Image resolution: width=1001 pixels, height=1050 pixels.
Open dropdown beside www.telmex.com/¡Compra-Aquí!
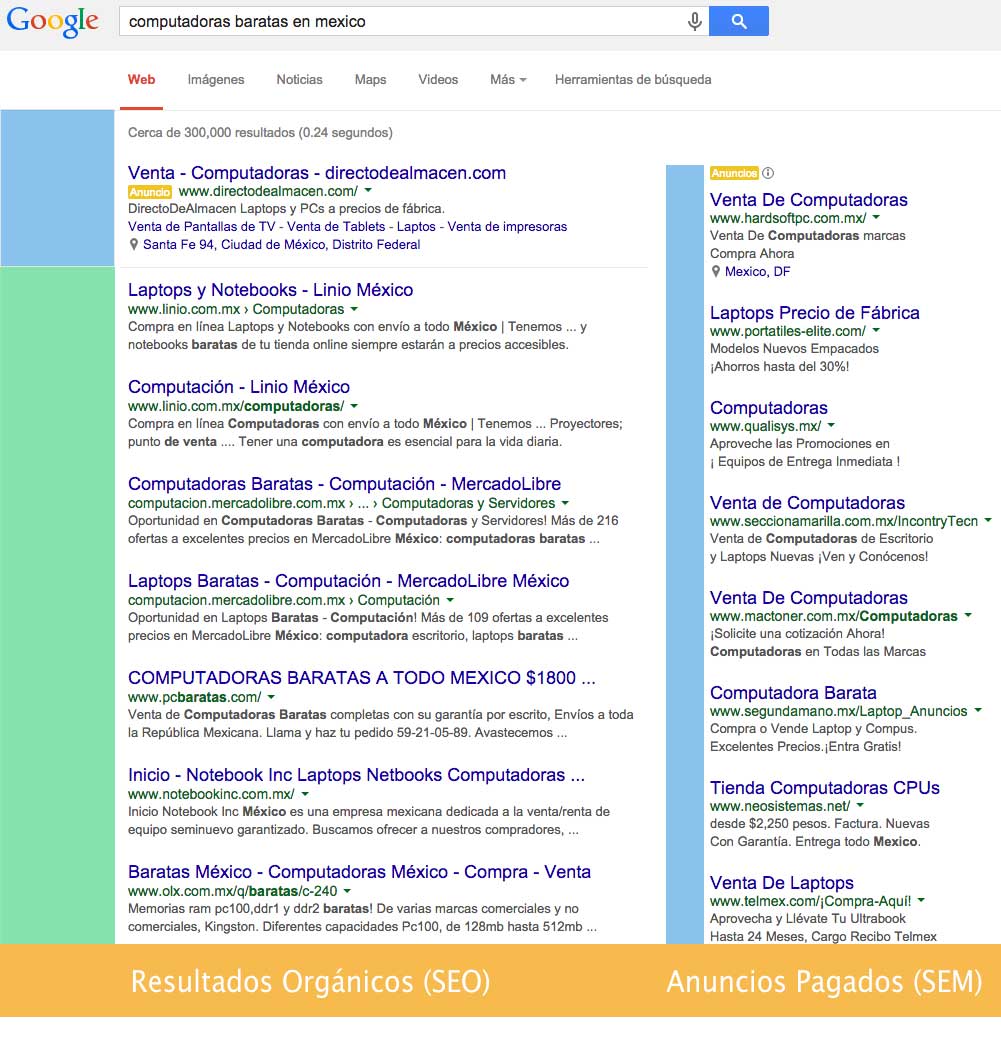[x=921, y=901]
